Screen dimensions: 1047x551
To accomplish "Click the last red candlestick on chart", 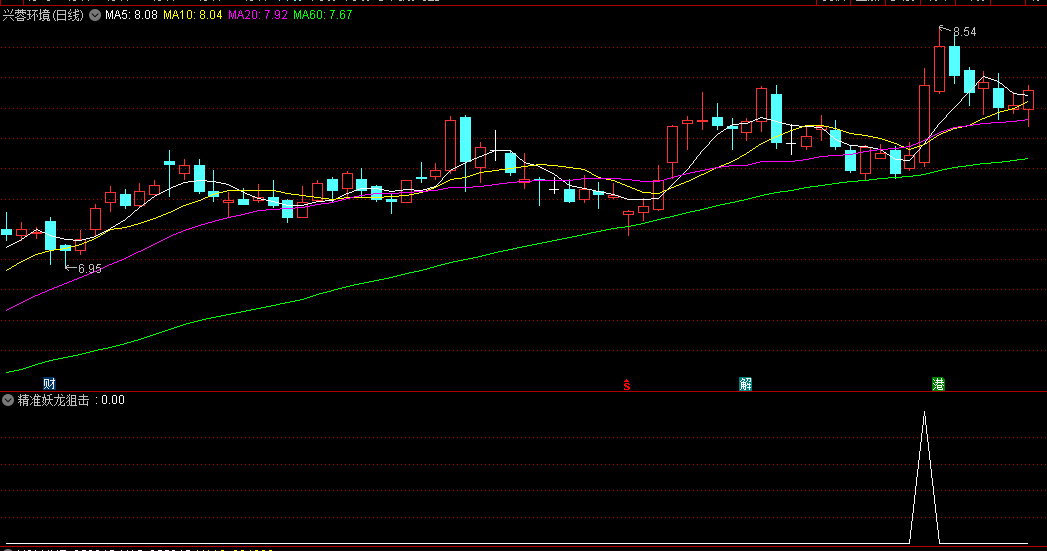I will (x=1028, y=100).
